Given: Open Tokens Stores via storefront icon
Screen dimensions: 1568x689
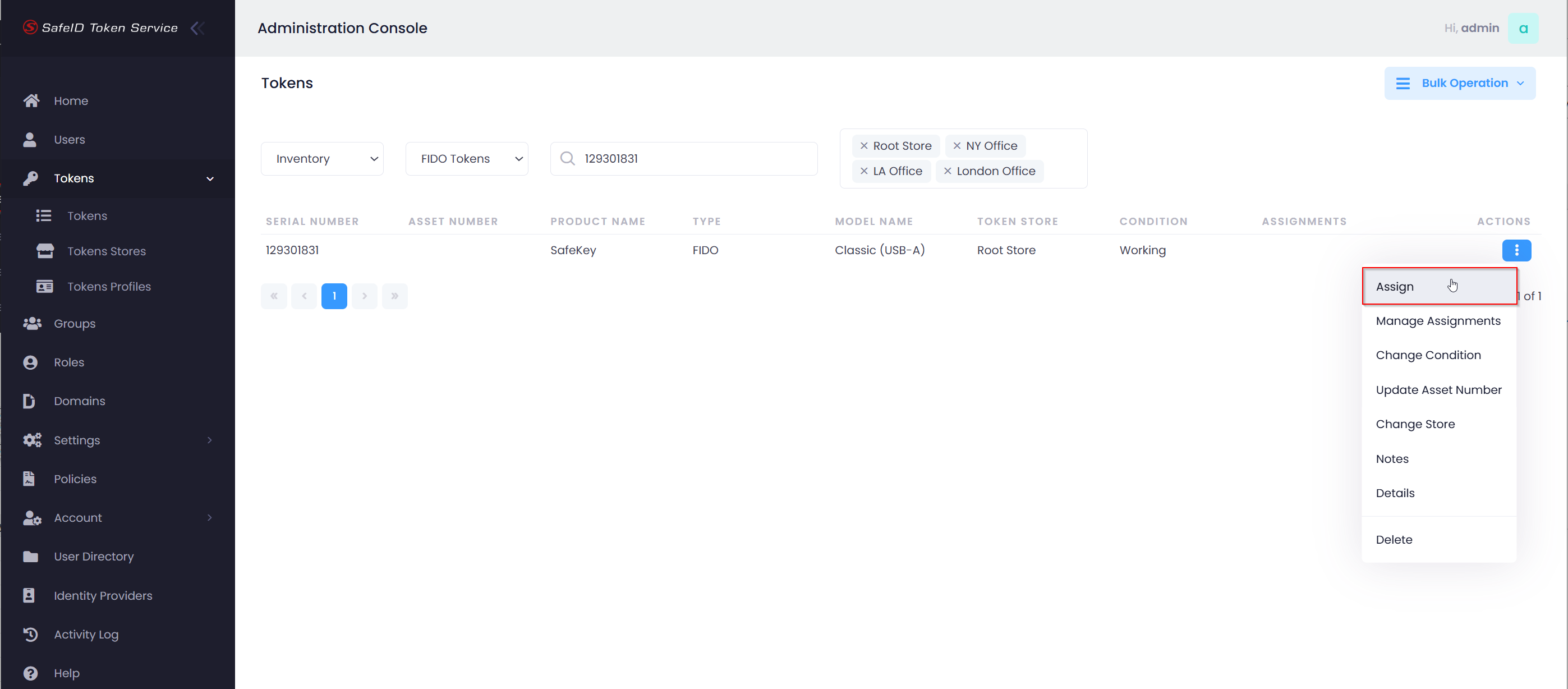Looking at the screenshot, I should pyautogui.click(x=45, y=251).
